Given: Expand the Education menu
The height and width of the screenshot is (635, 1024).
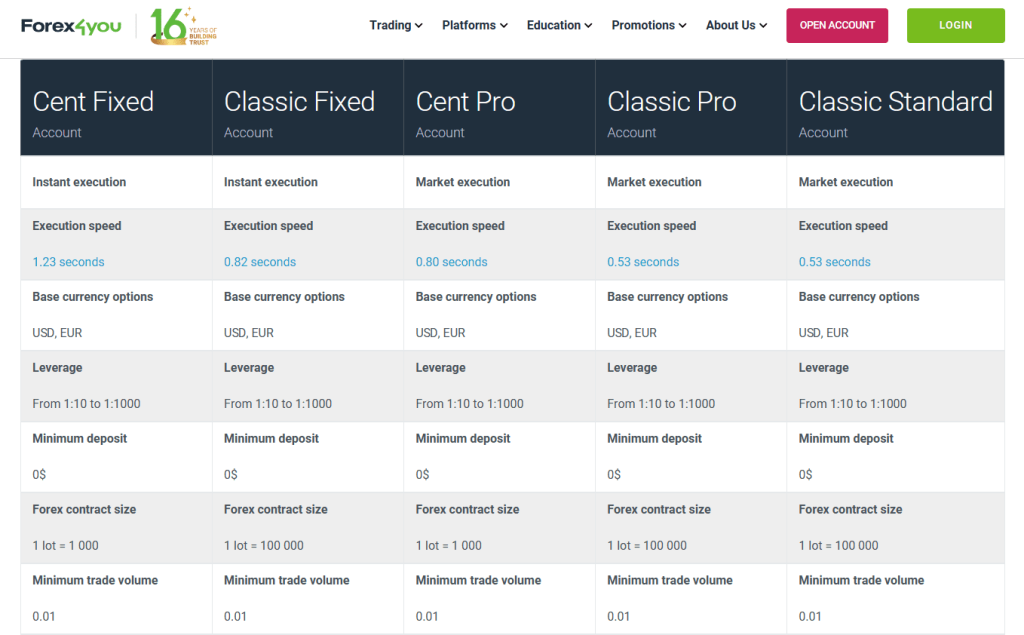Looking at the screenshot, I should tap(560, 25).
